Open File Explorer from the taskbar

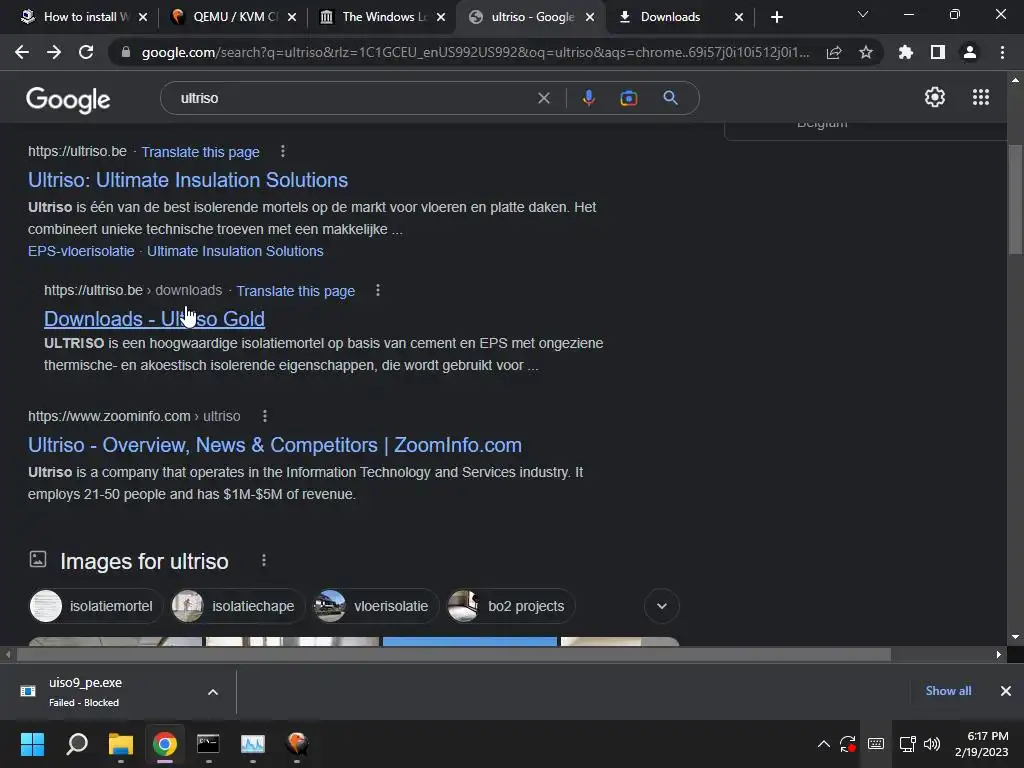(x=121, y=743)
